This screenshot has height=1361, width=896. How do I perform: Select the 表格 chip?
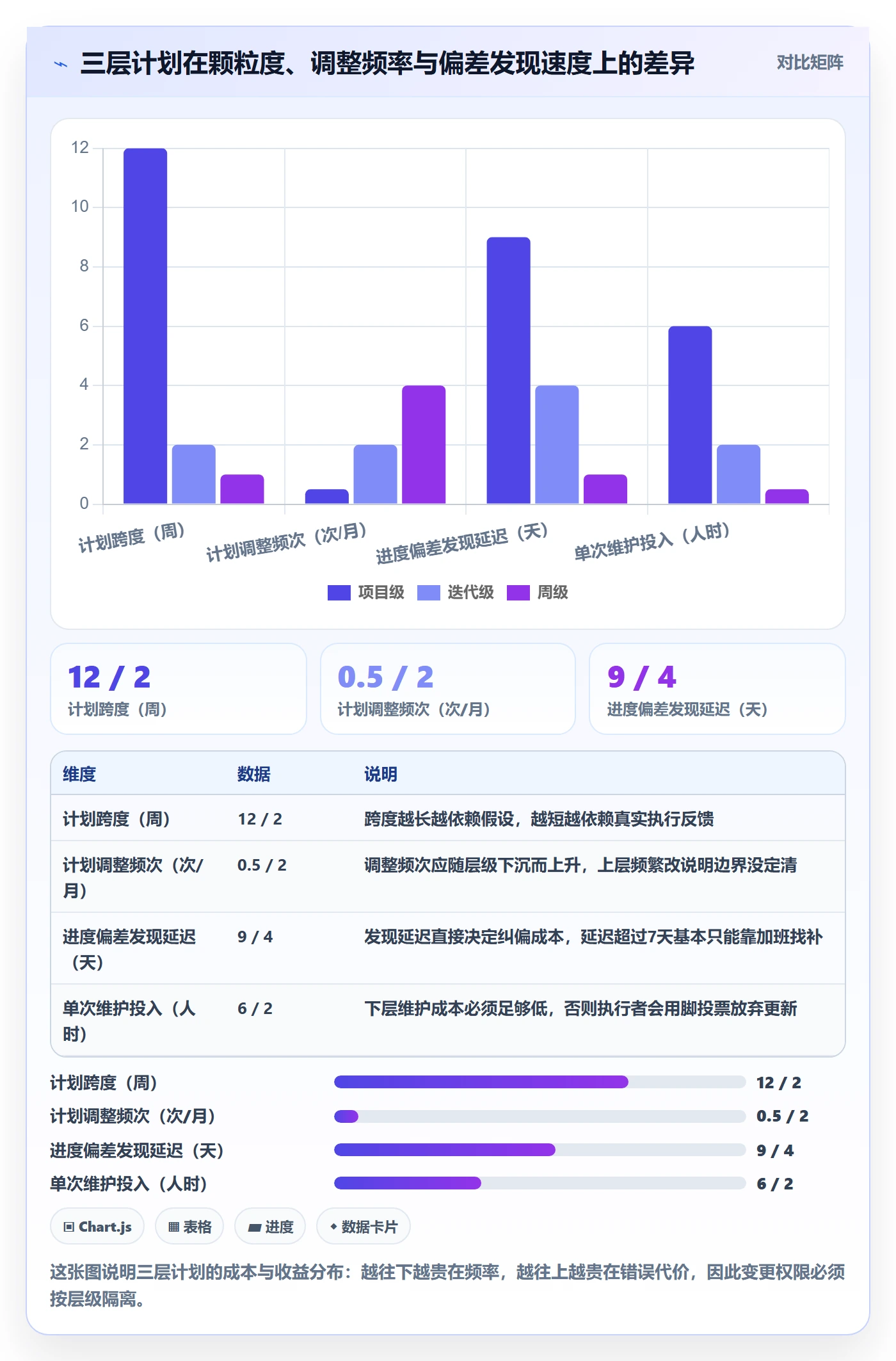point(189,1227)
